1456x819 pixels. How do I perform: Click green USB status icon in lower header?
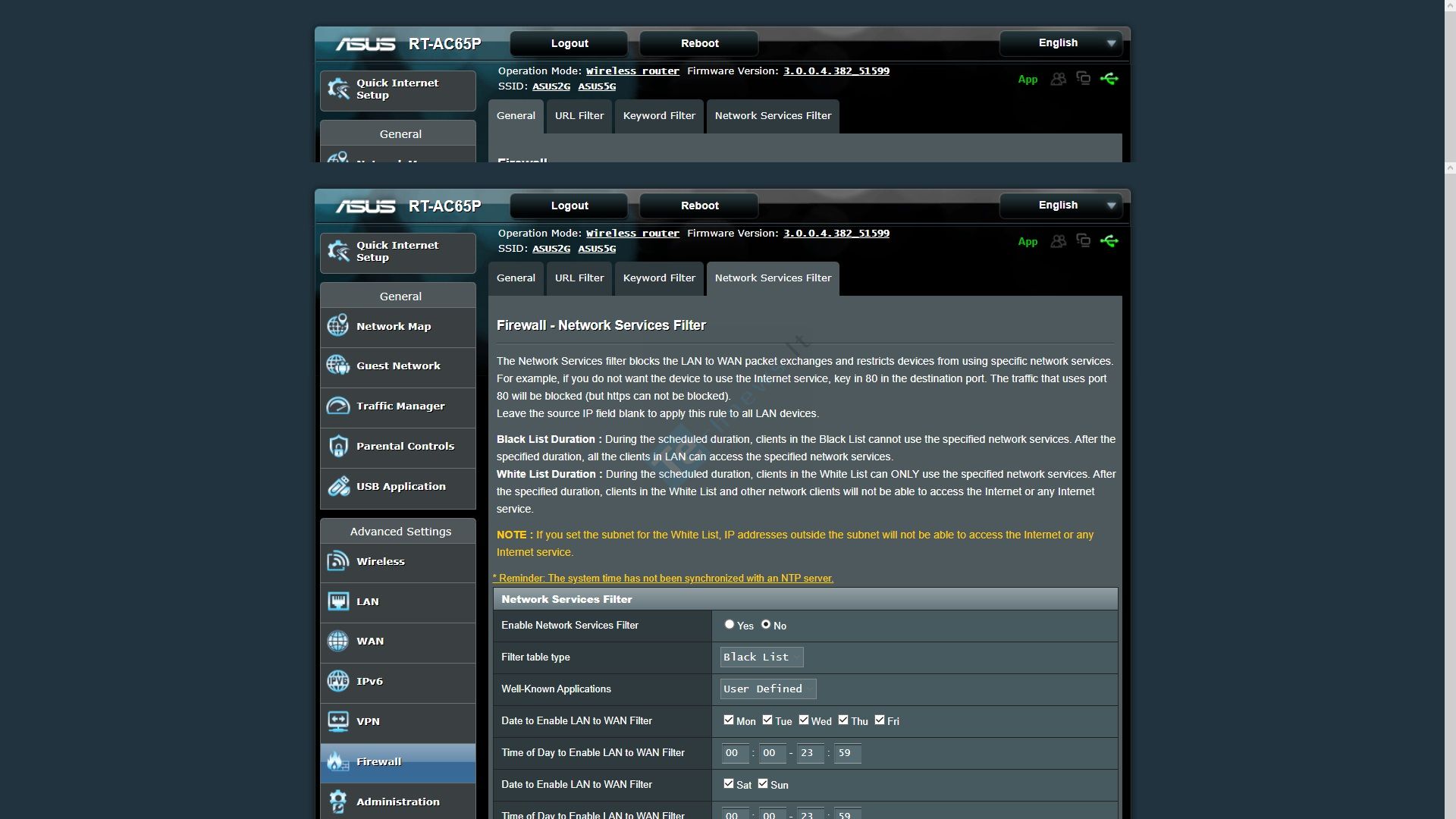[1109, 241]
